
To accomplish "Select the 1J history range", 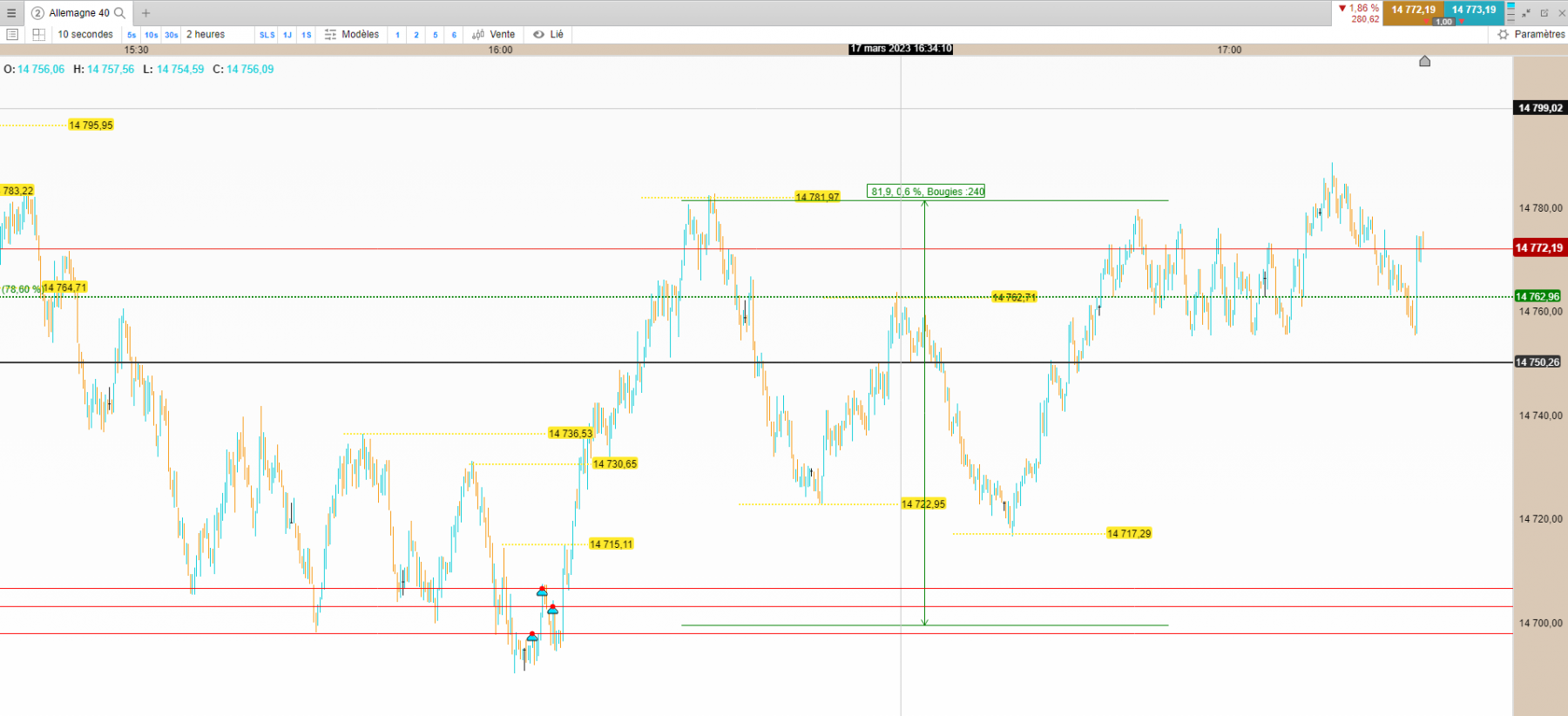I will tap(287, 35).
